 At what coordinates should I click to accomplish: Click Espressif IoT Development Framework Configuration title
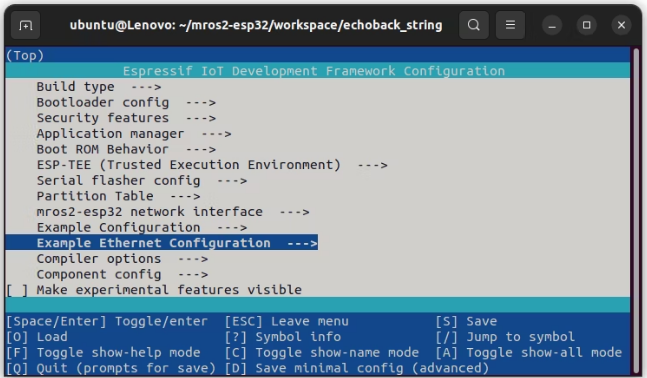click(x=314, y=71)
